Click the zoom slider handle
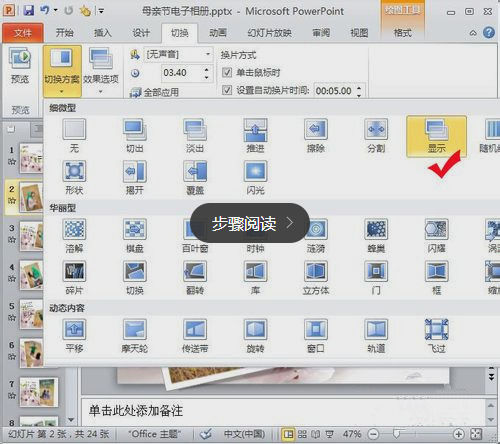 pos(396,434)
